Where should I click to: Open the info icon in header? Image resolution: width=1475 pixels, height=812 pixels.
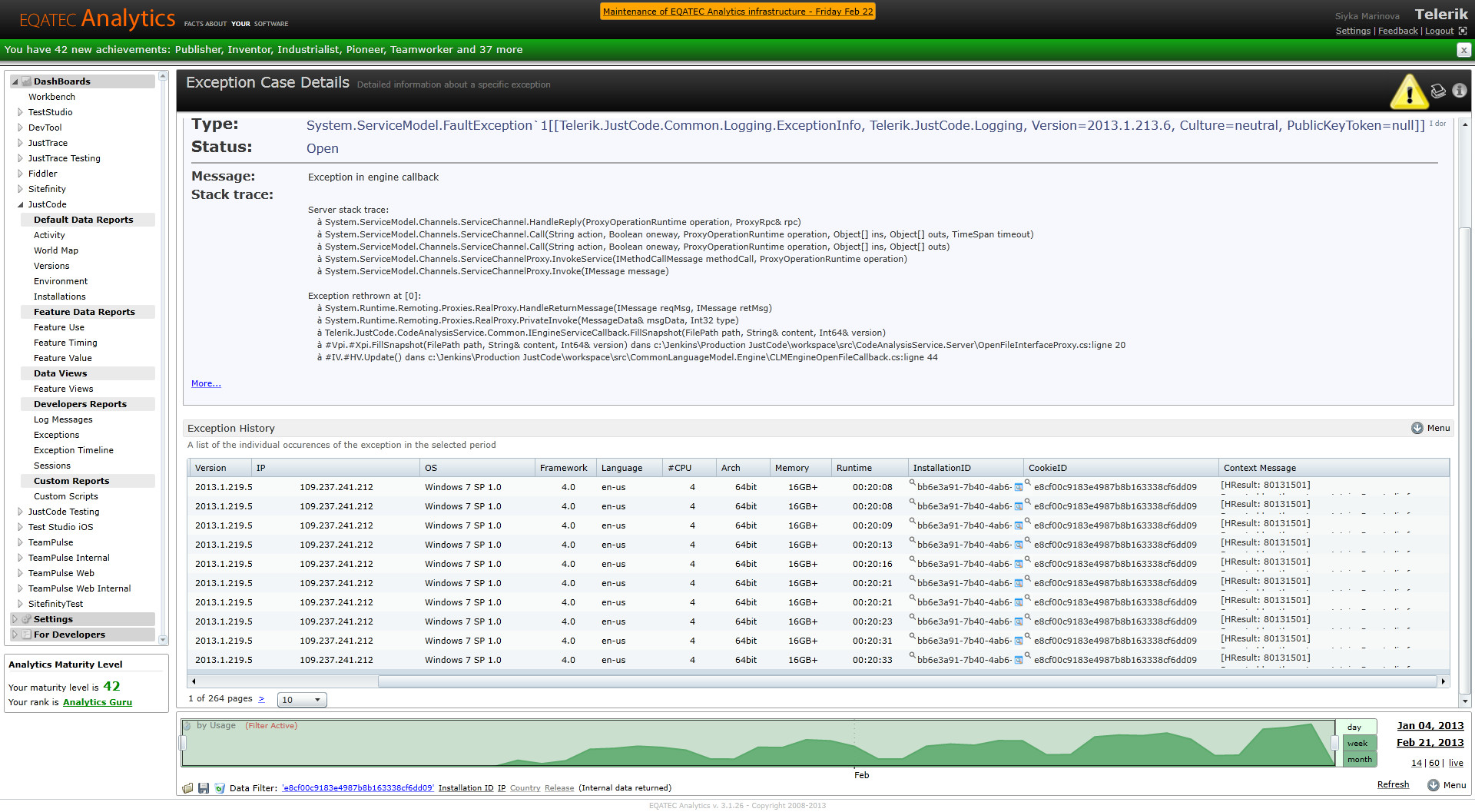pyautogui.click(x=1459, y=91)
